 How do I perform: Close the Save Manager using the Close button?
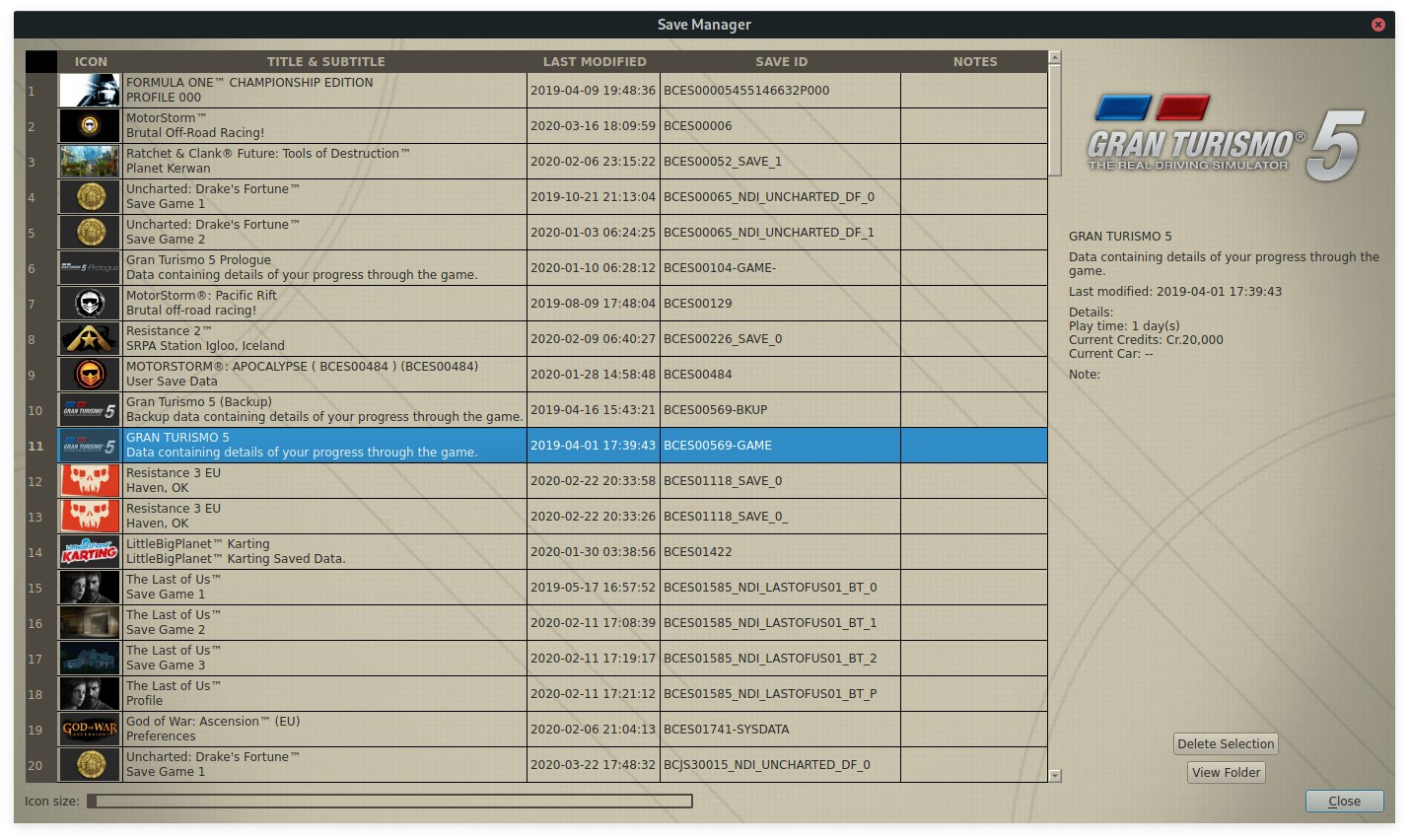click(x=1344, y=802)
